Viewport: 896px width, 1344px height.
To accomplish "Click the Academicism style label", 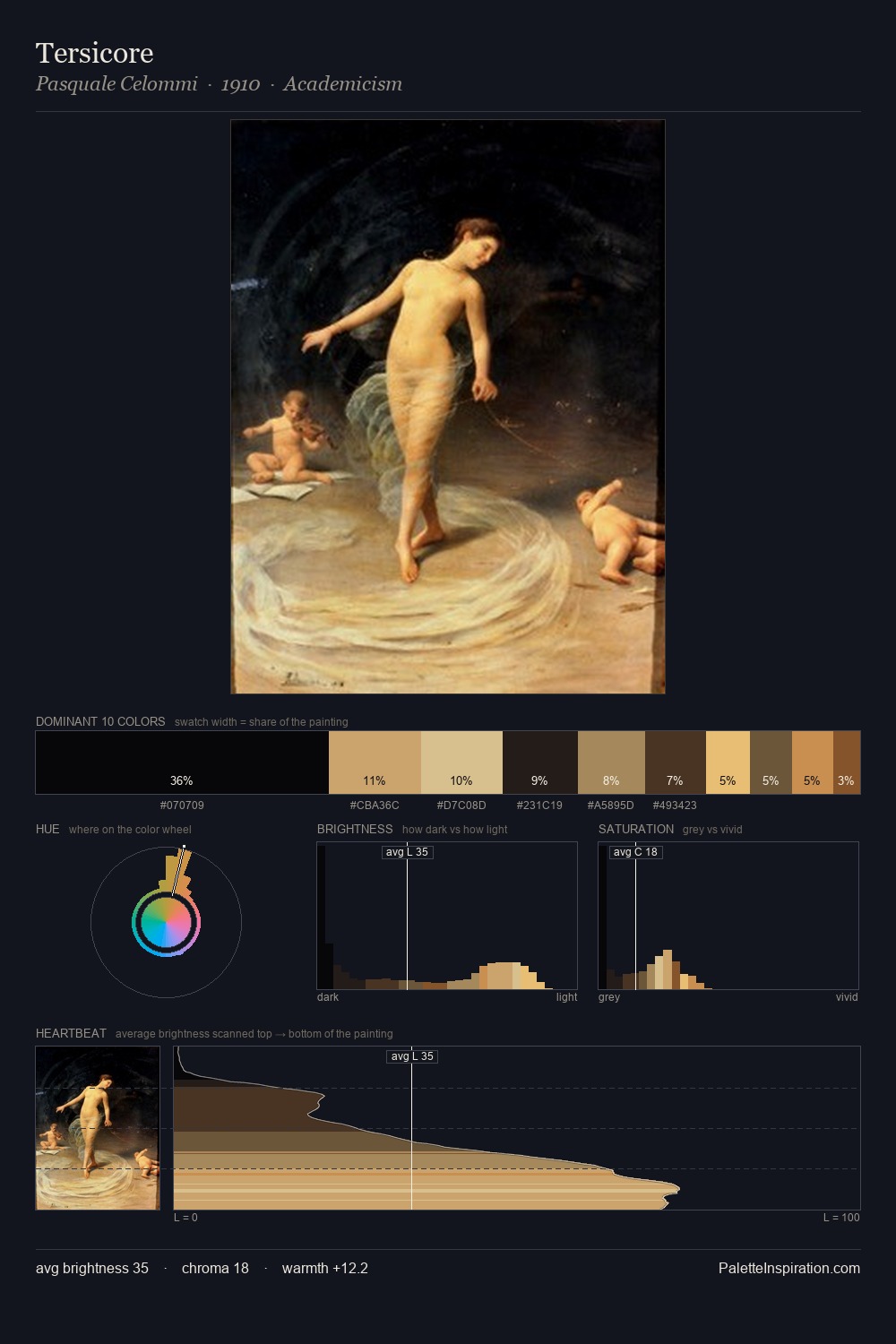I will point(342,84).
